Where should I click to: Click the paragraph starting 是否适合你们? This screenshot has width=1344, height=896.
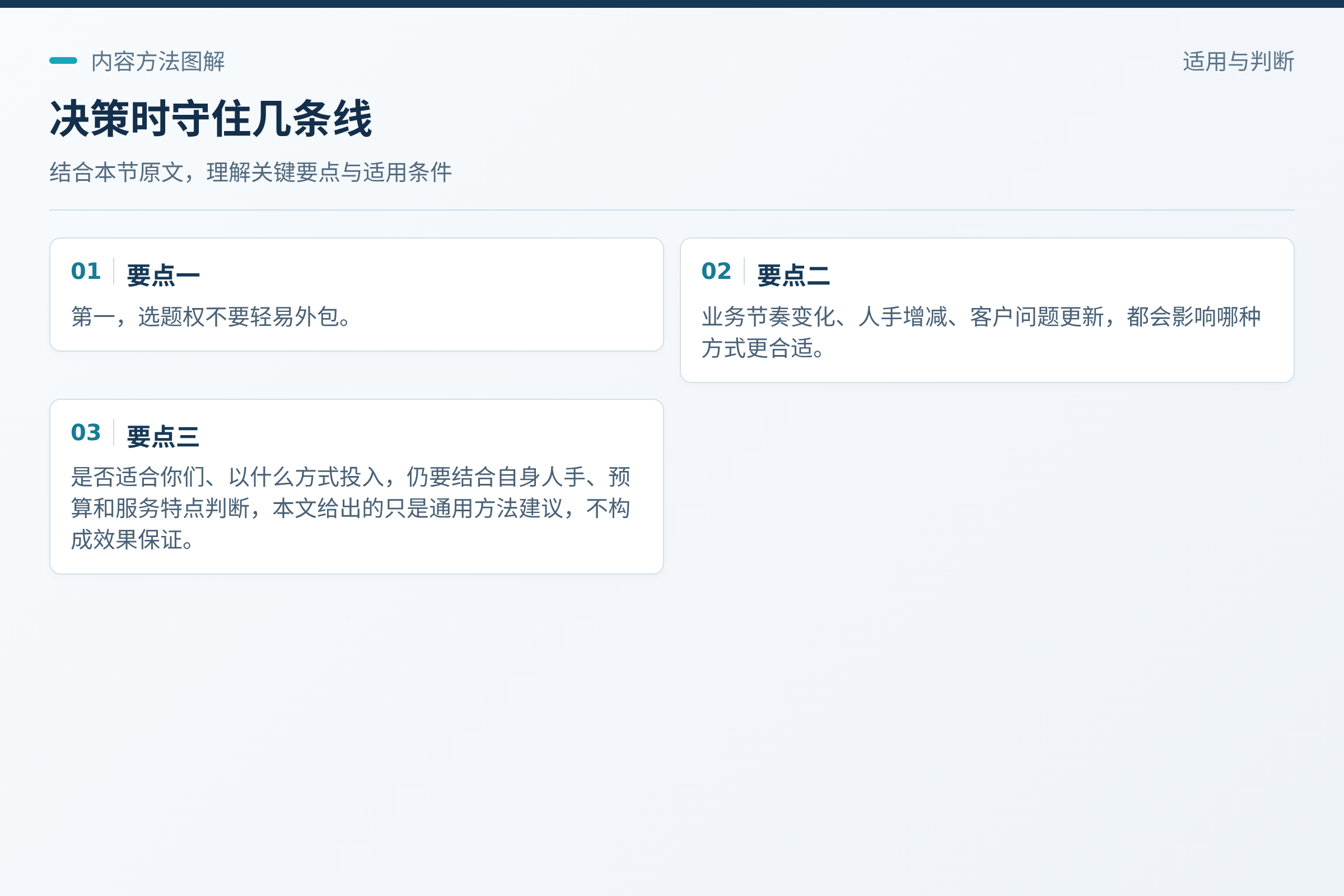[351, 508]
